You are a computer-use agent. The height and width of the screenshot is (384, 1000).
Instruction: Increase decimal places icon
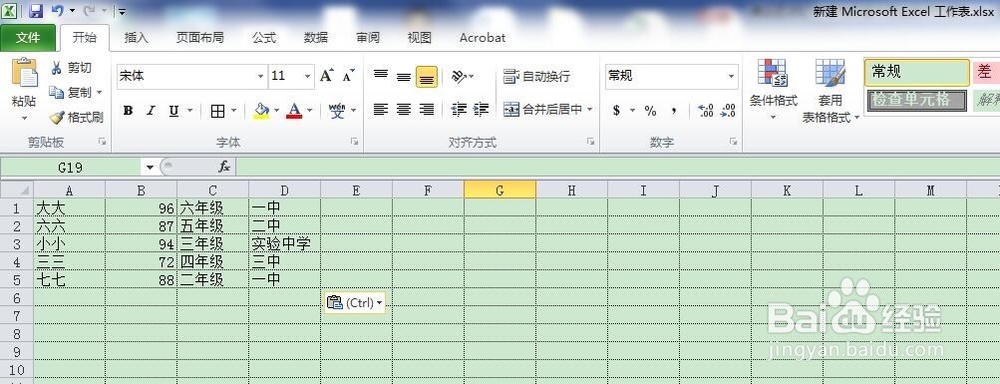[706, 111]
